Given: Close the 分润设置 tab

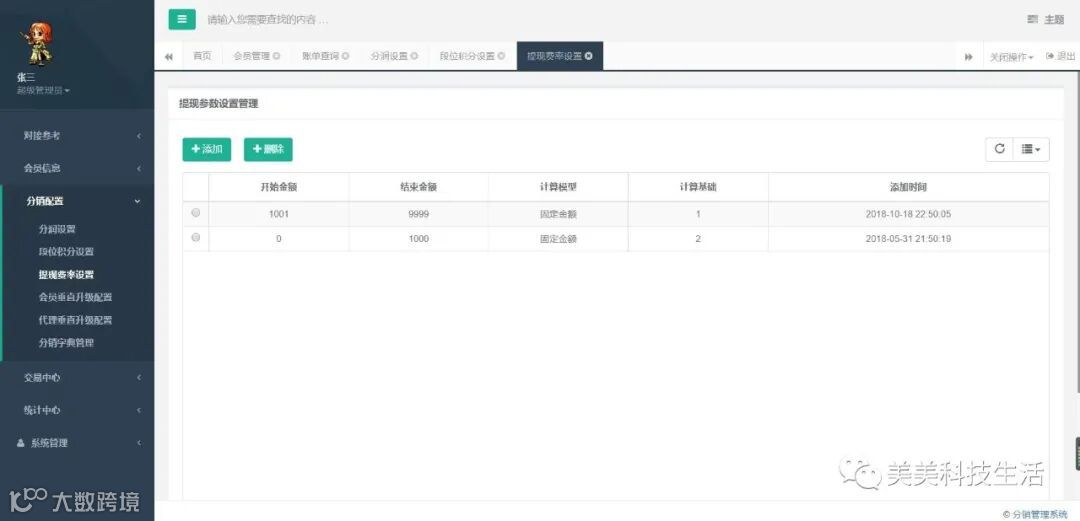Looking at the screenshot, I should click(x=414, y=57).
